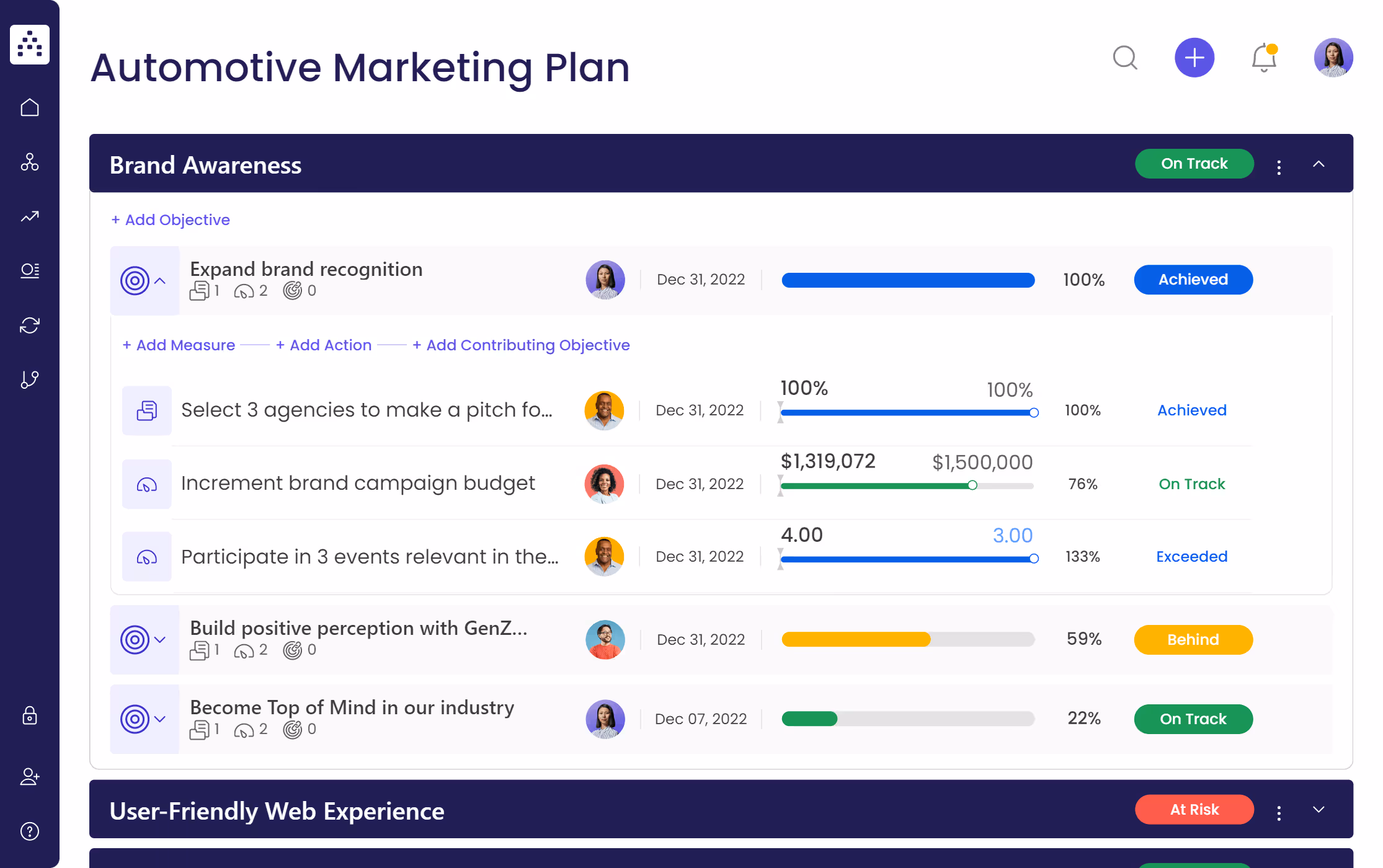
Task: Collapse the Brand Awareness section
Action: point(1319,164)
